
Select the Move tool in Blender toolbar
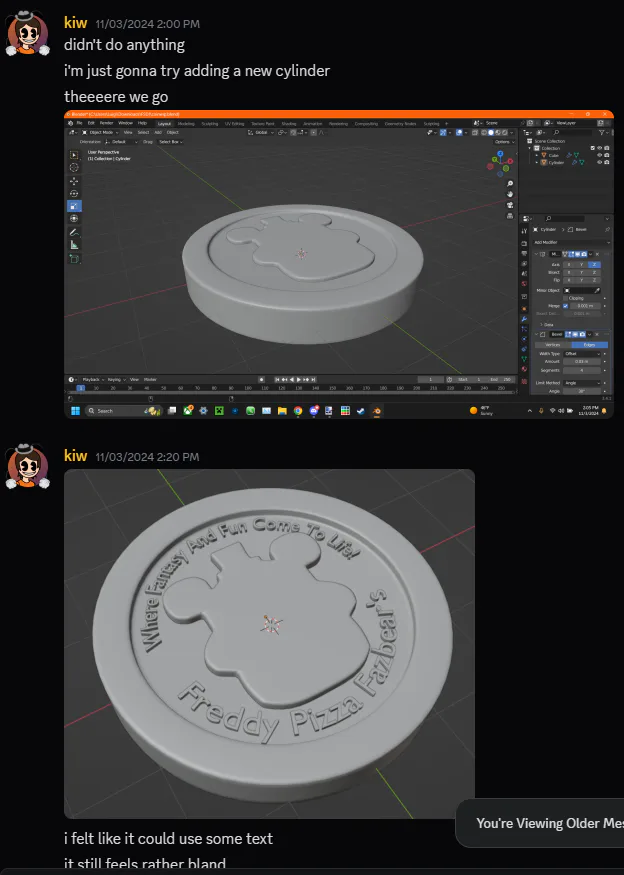(x=74, y=181)
